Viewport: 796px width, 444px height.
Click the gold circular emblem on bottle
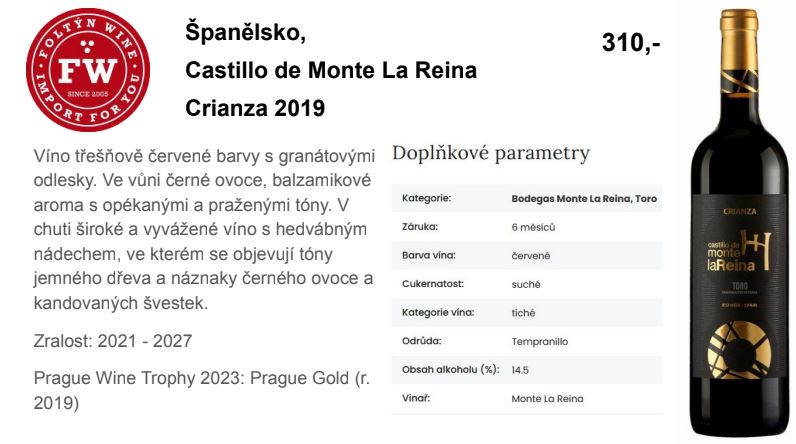[739, 351]
